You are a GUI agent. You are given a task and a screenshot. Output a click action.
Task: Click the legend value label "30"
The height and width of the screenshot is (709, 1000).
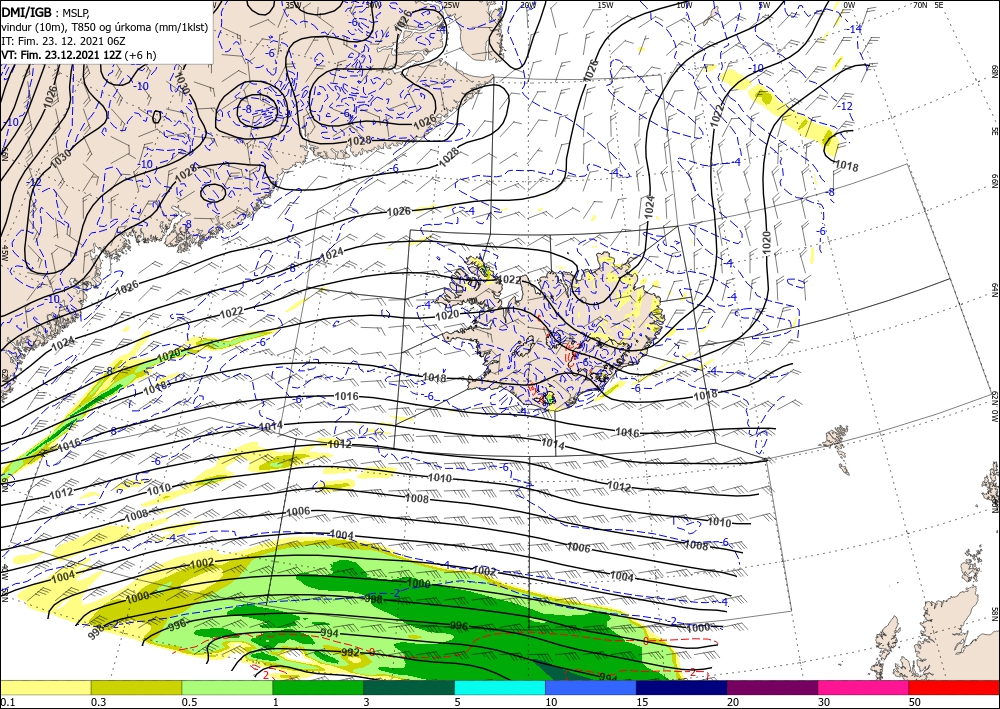[x=825, y=702]
